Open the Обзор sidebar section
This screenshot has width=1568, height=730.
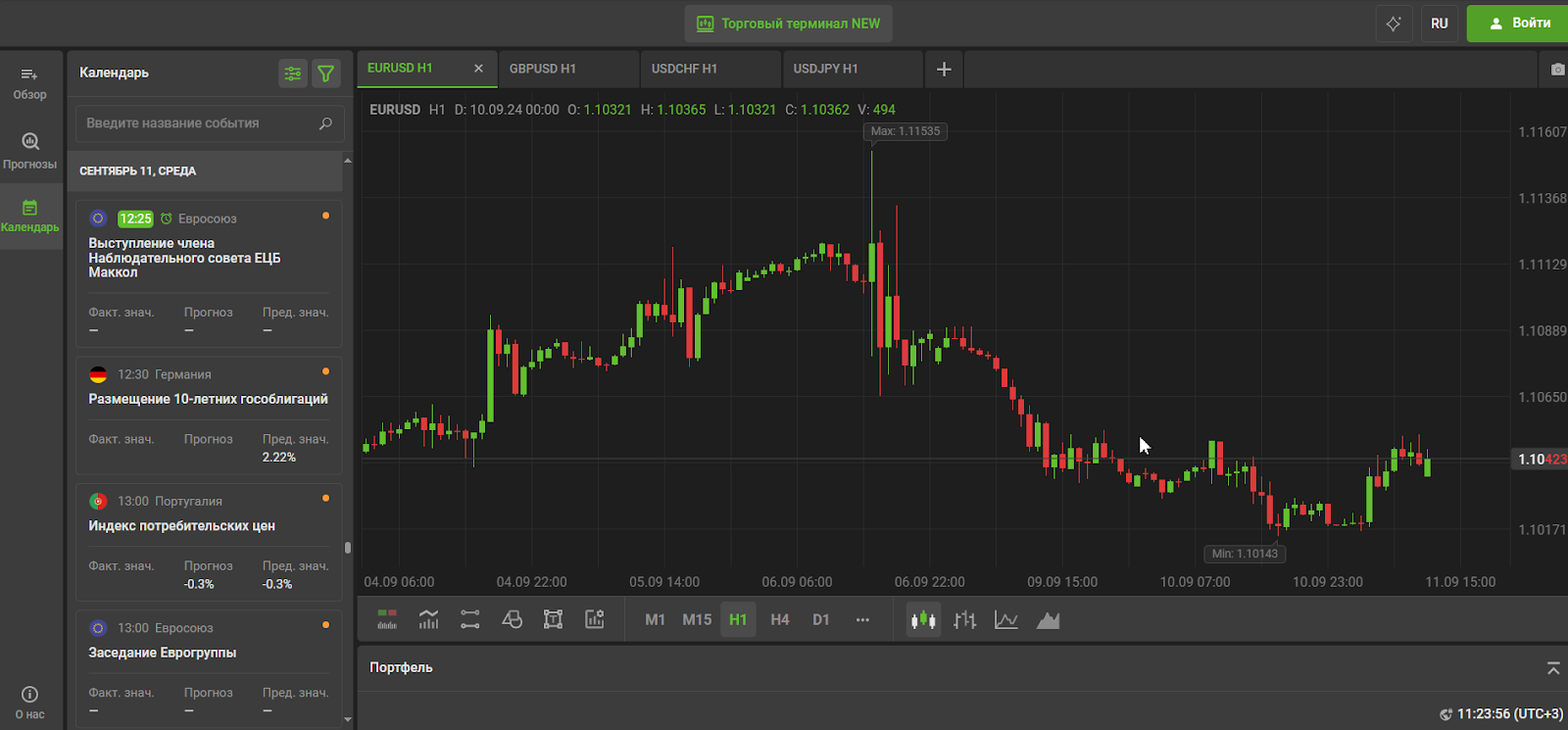tap(29, 83)
